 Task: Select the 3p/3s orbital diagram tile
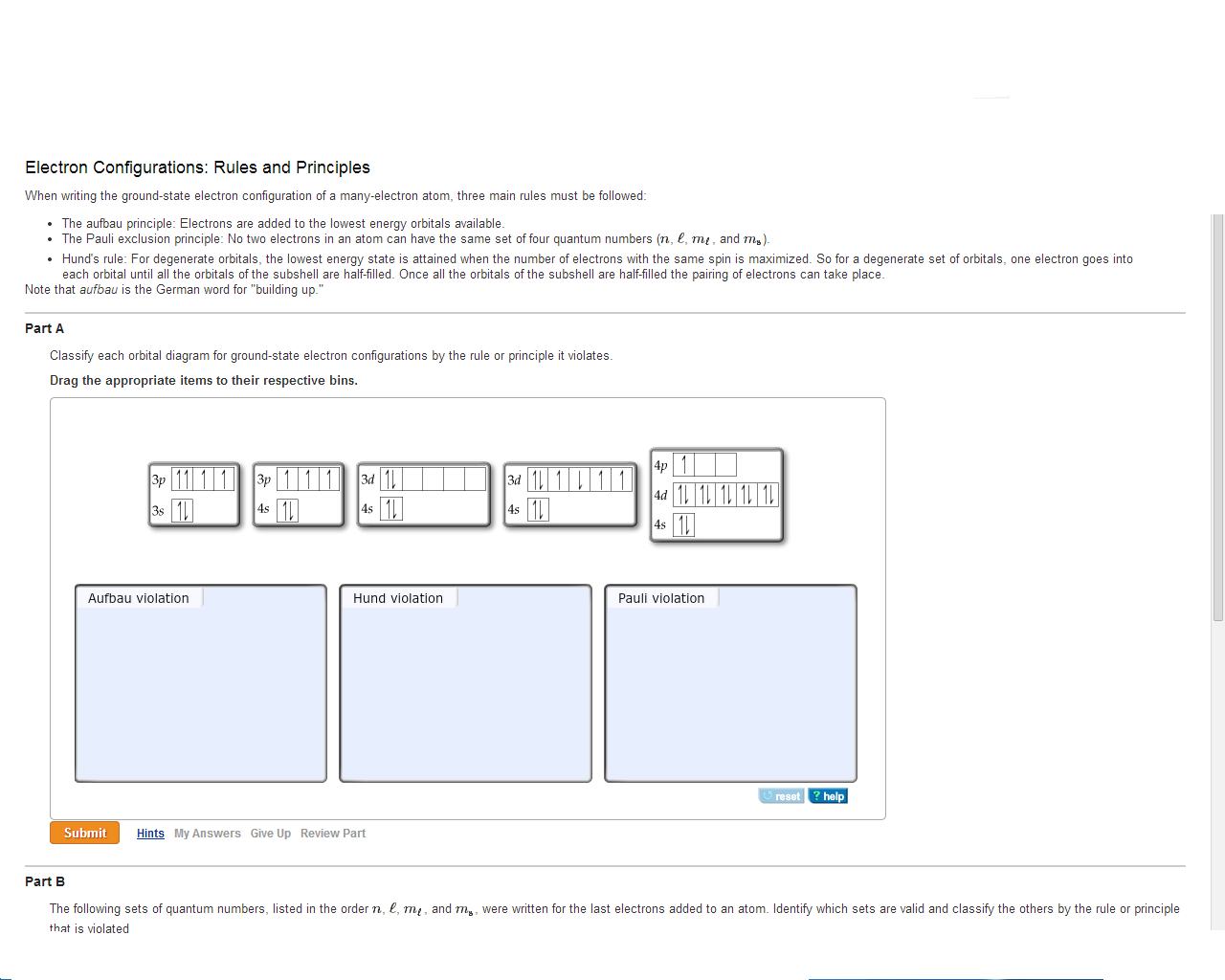[194, 494]
